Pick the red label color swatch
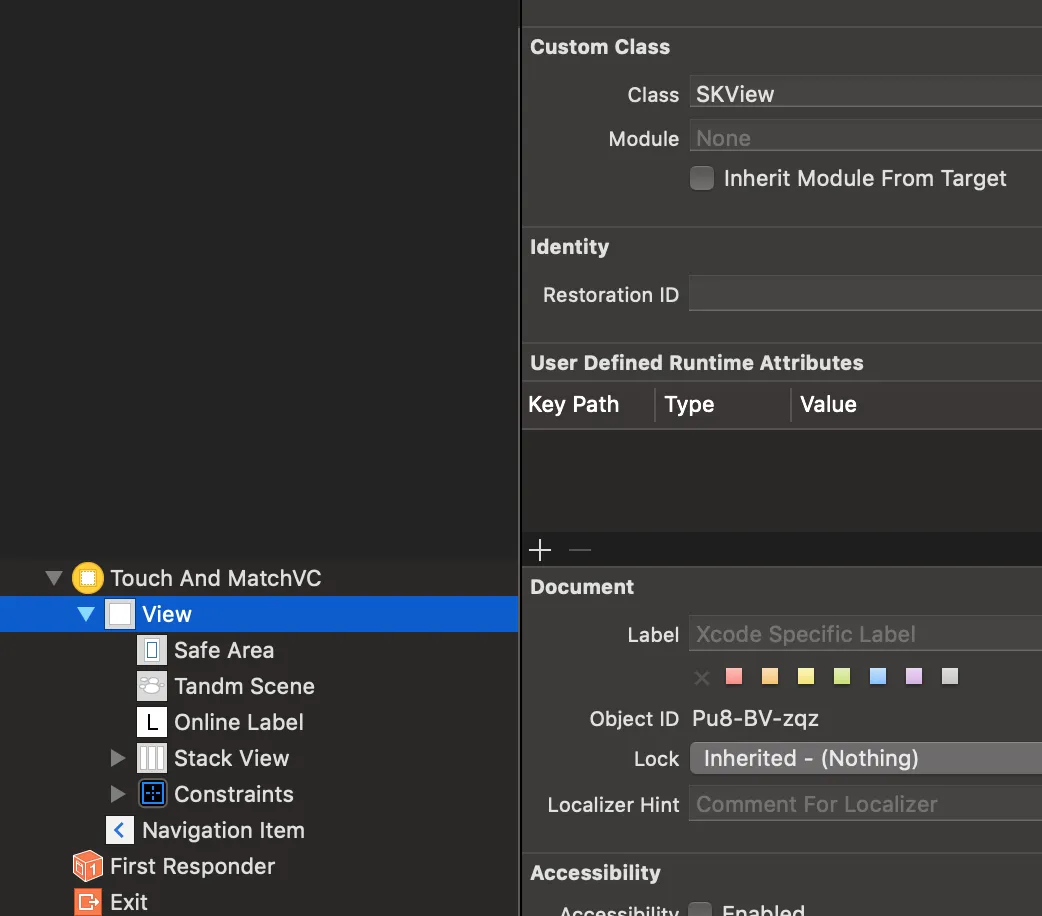Screen dimensions: 1042x916 734,677
